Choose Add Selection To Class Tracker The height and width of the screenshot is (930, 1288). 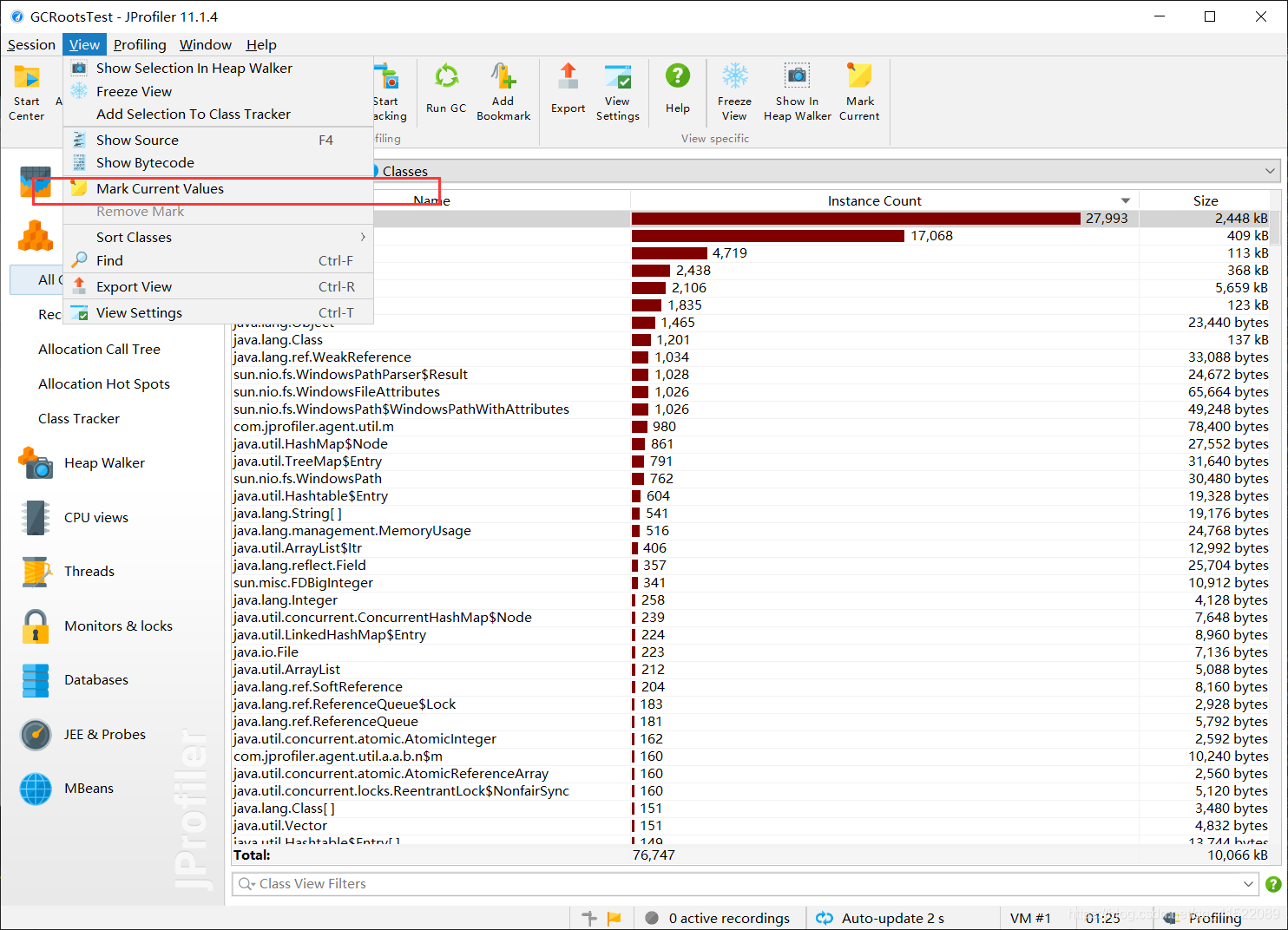pyautogui.click(x=219, y=115)
